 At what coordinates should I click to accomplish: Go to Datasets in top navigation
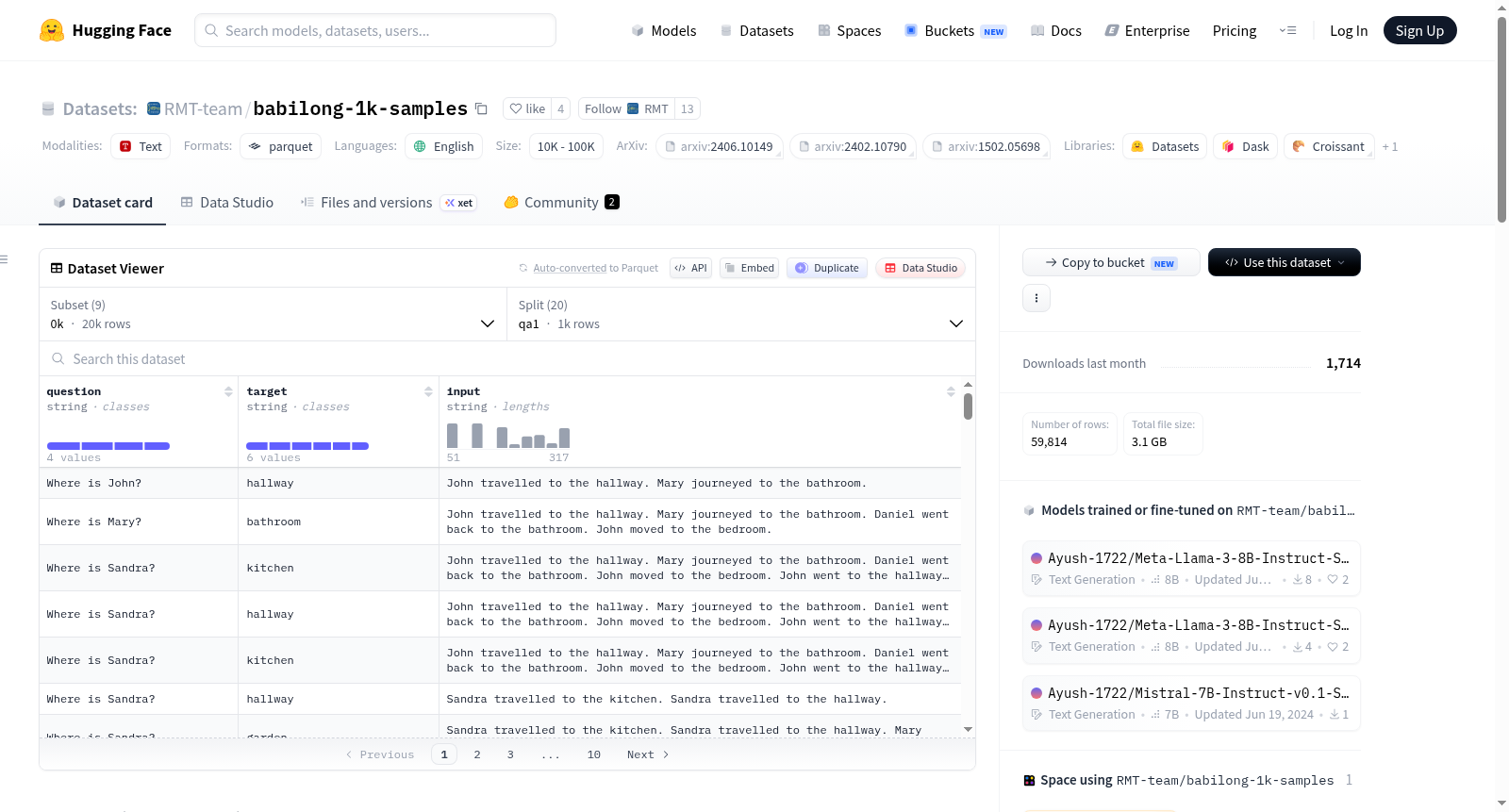tap(757, 30)
